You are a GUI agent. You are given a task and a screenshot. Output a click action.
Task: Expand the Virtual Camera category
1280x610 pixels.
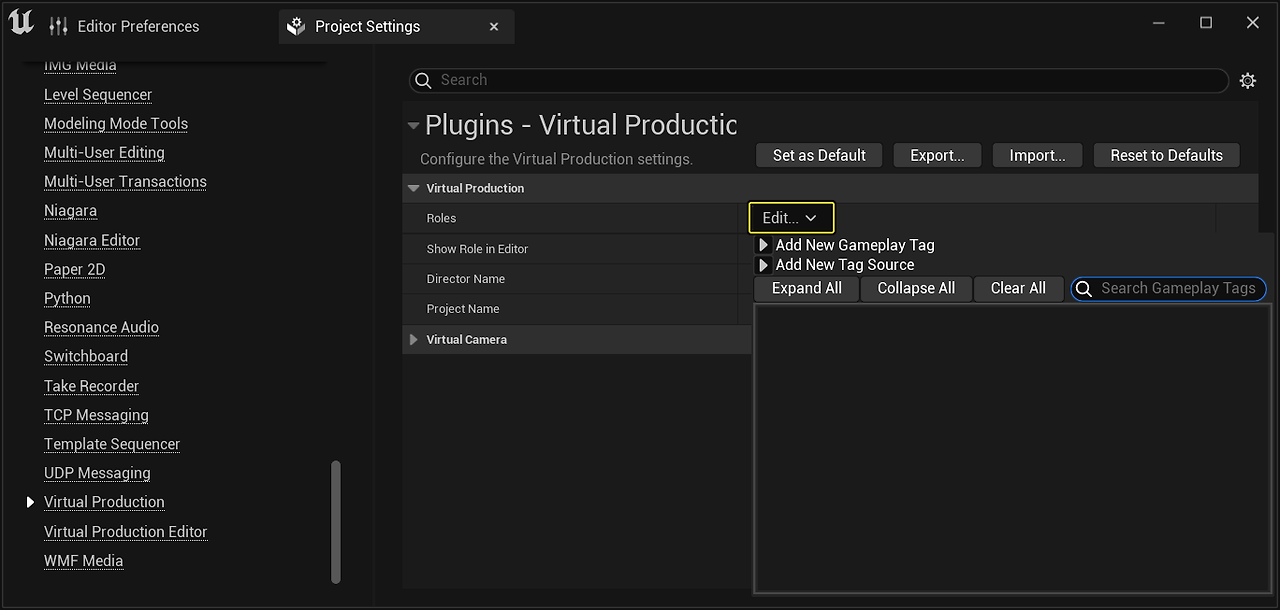pos(413,340)
